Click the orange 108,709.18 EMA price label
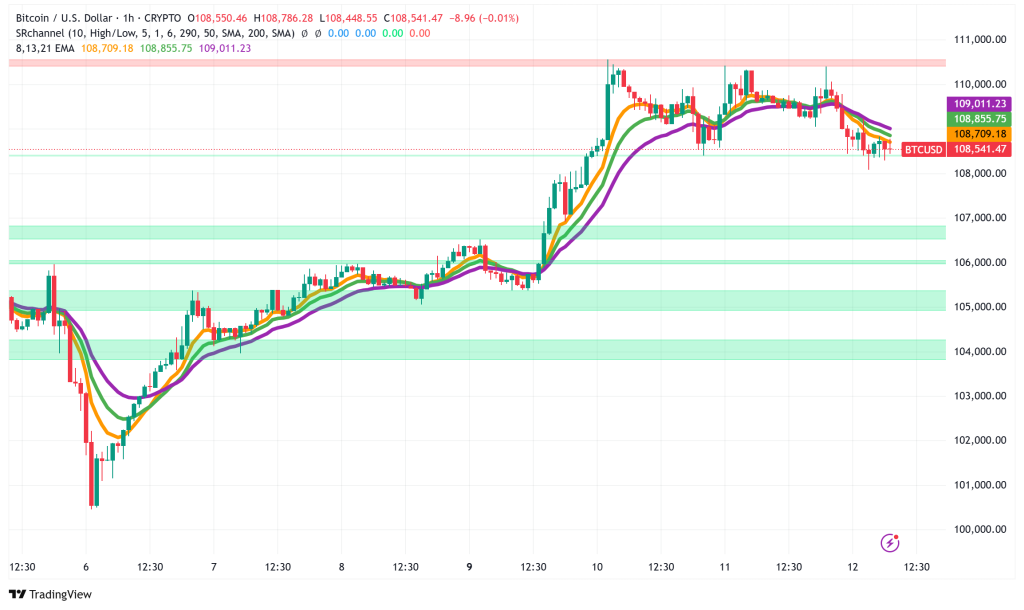 (980, 134)
